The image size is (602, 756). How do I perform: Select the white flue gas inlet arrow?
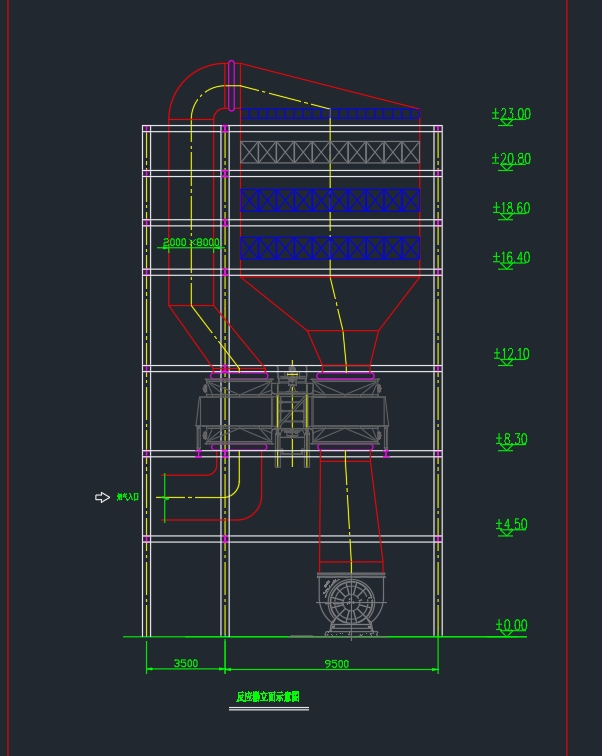click(103, 497)
